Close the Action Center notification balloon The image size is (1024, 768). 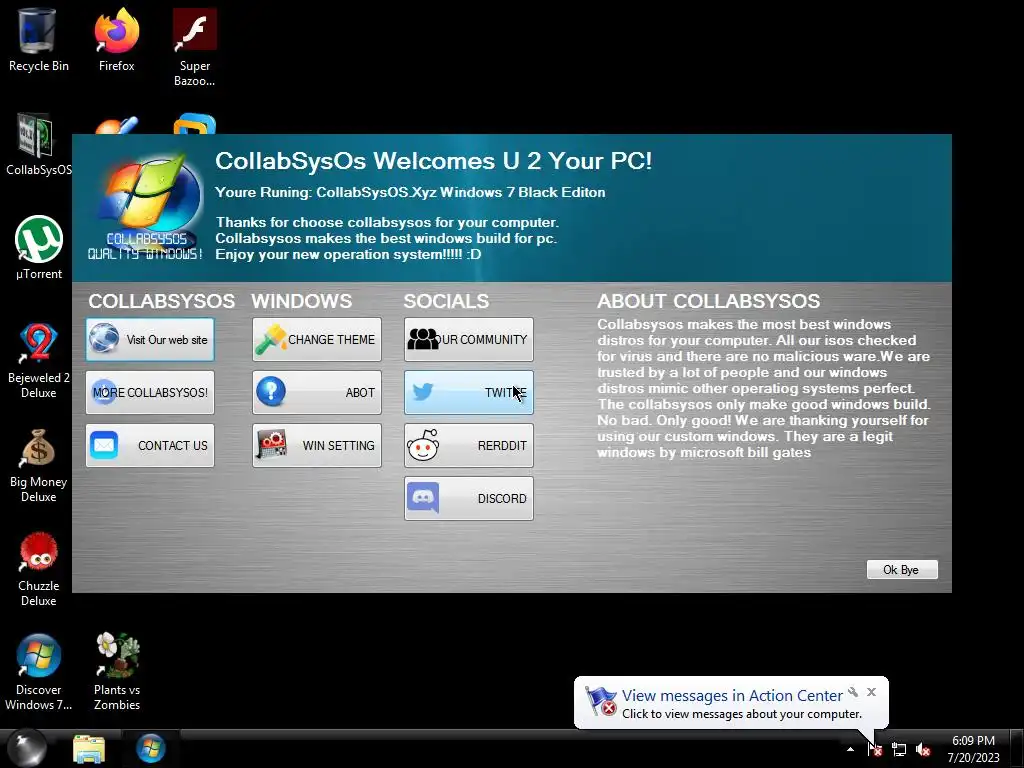point(871,692)
